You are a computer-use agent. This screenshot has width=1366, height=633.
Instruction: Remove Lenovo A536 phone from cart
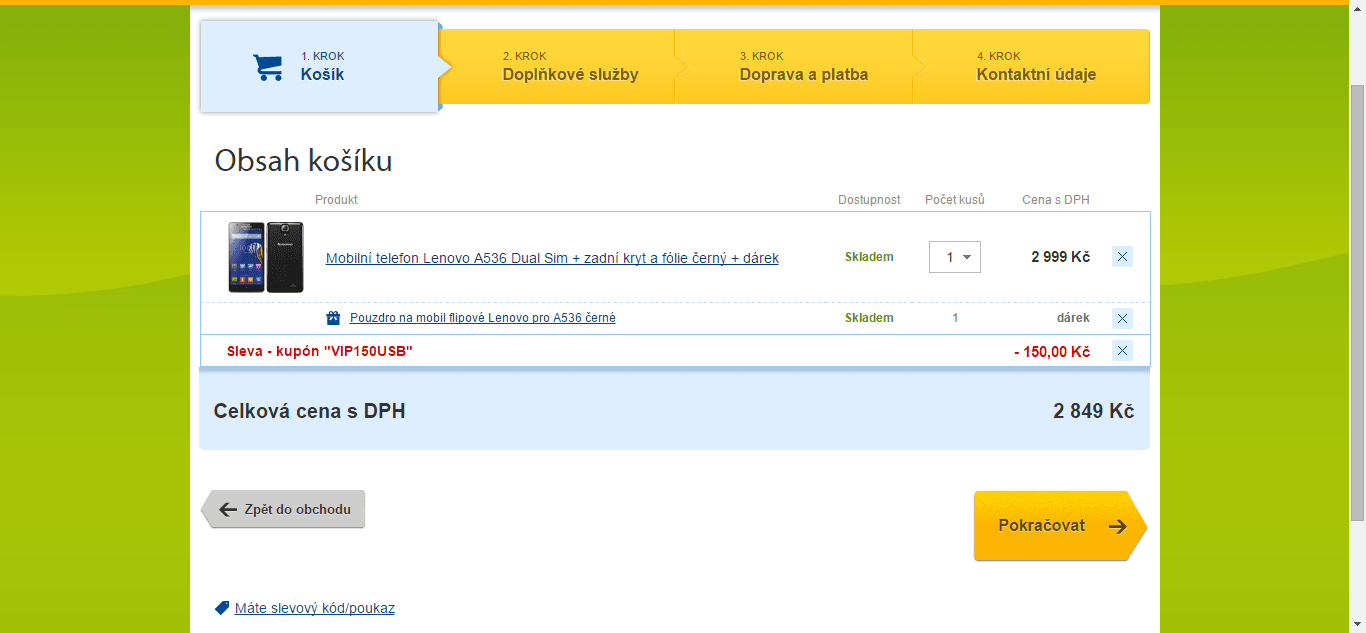point(1122,257)
